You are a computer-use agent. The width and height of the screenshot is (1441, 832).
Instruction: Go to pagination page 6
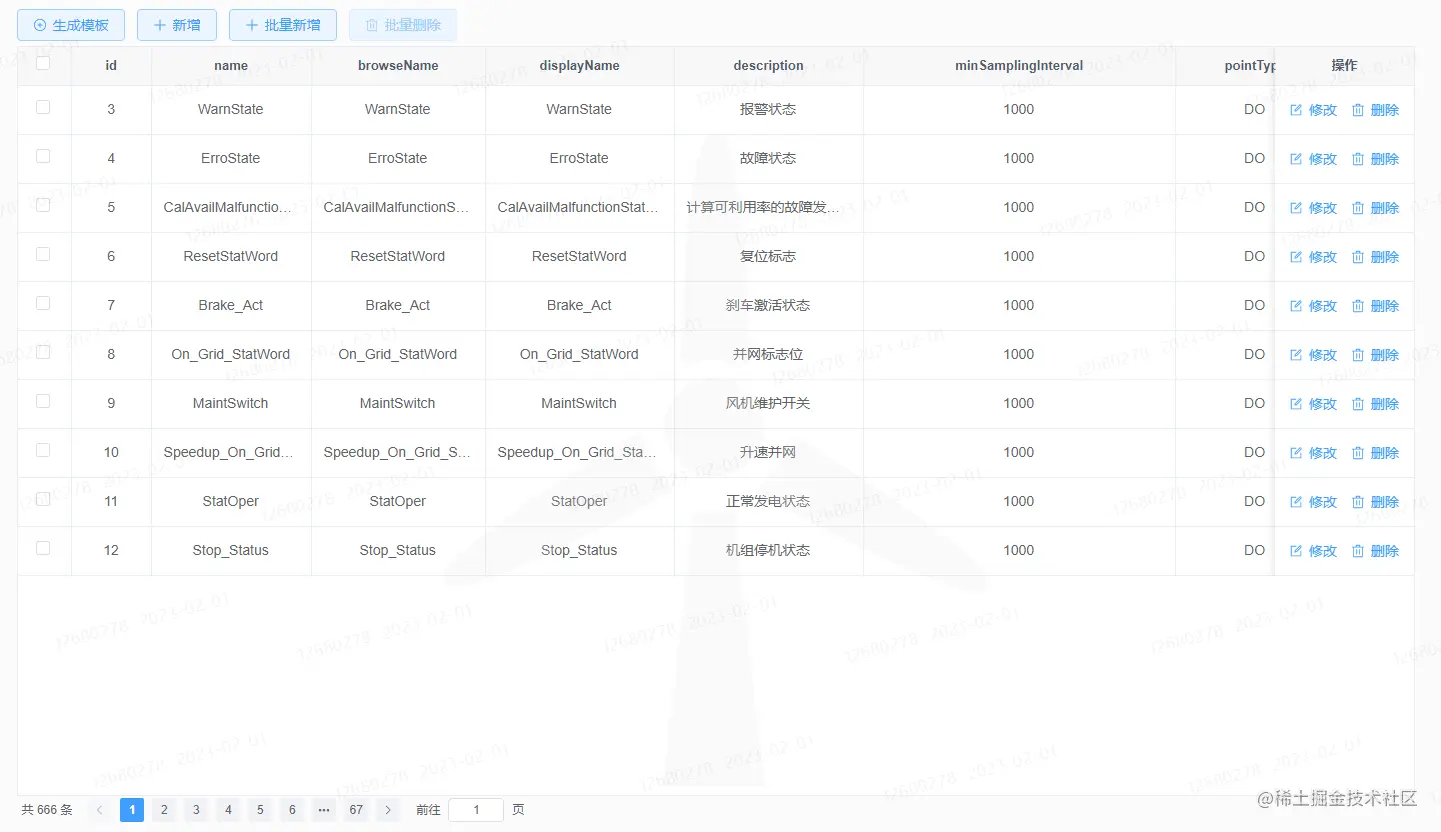point(292,810)
